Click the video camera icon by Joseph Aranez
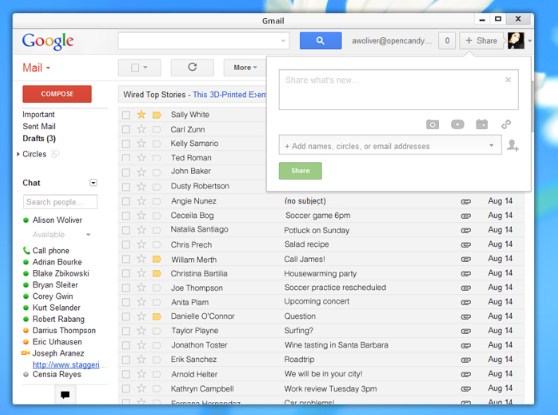The height and width of the screenshot is (415, 558). [25, 353]
